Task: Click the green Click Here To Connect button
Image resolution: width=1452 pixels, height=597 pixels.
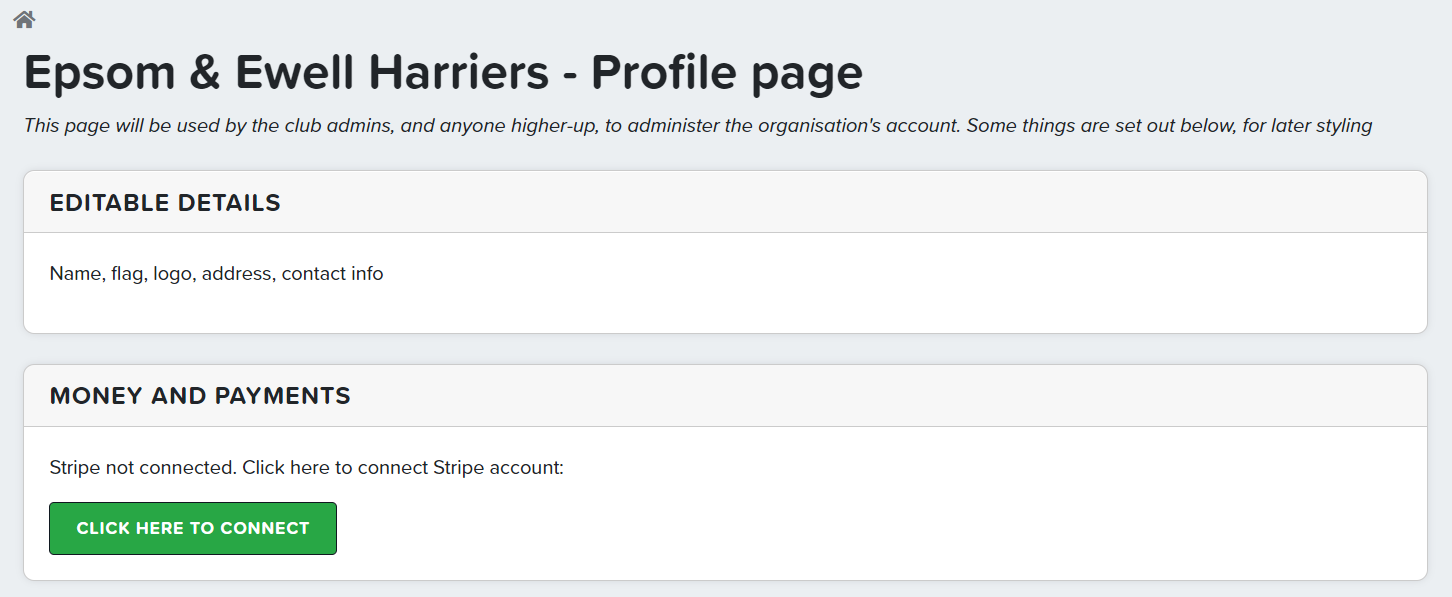Action: 193,528
